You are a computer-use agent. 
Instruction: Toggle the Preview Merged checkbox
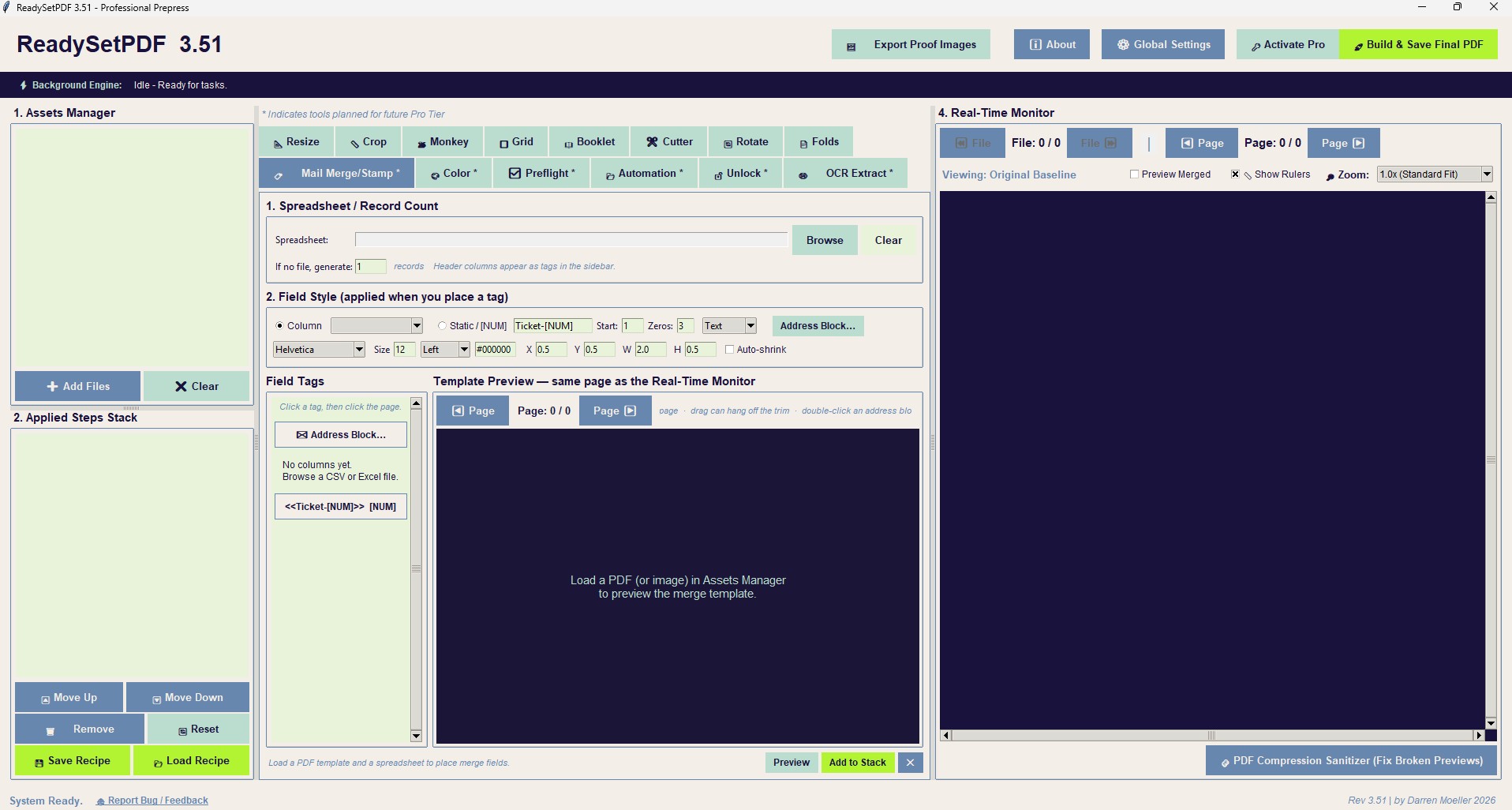pyautogui.click(x=1134, y=174)
